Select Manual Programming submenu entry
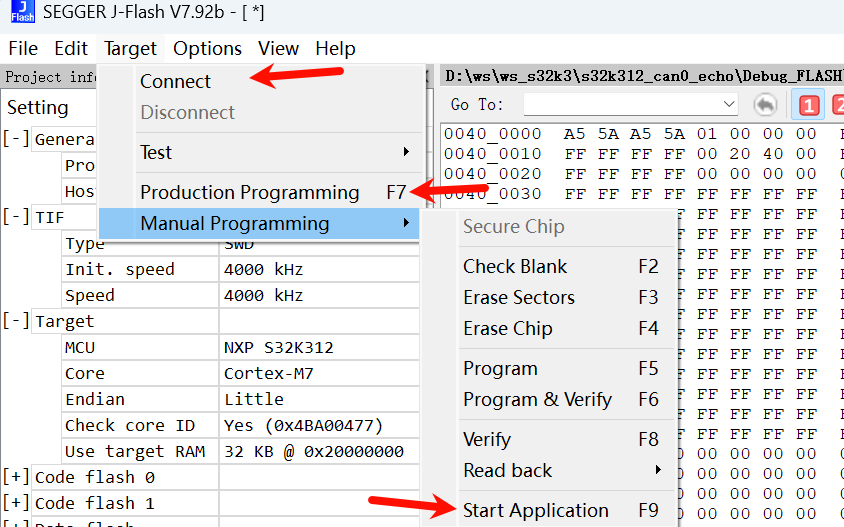Viewport: 844px width, 527px height. tap(259, 223)
